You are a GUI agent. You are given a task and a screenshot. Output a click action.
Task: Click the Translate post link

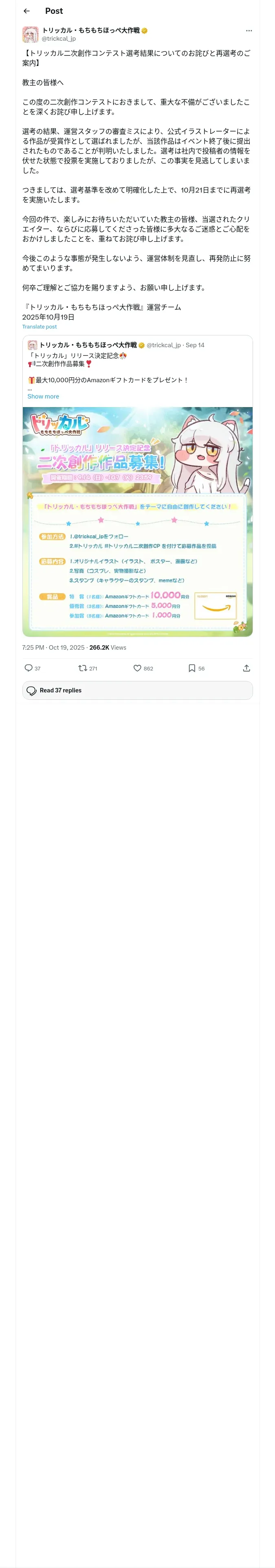point(40,327)
